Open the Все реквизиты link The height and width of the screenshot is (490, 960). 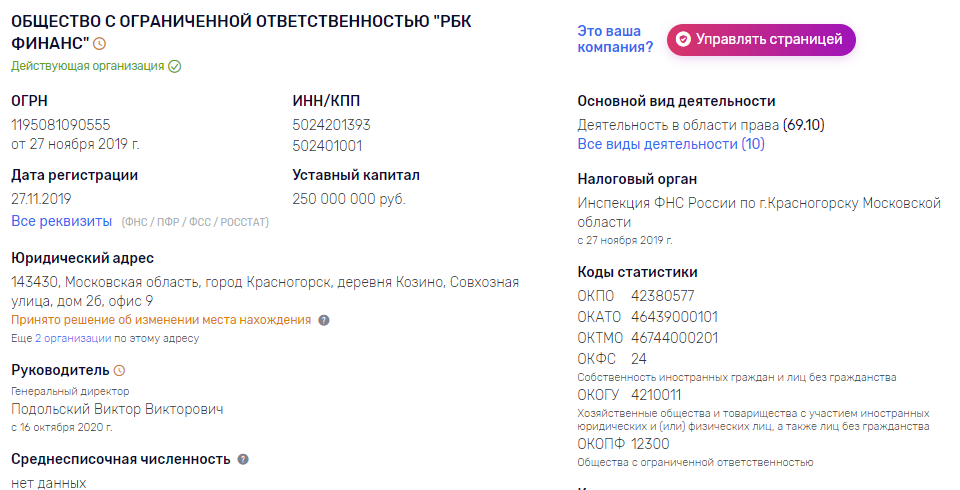(61, 220)
